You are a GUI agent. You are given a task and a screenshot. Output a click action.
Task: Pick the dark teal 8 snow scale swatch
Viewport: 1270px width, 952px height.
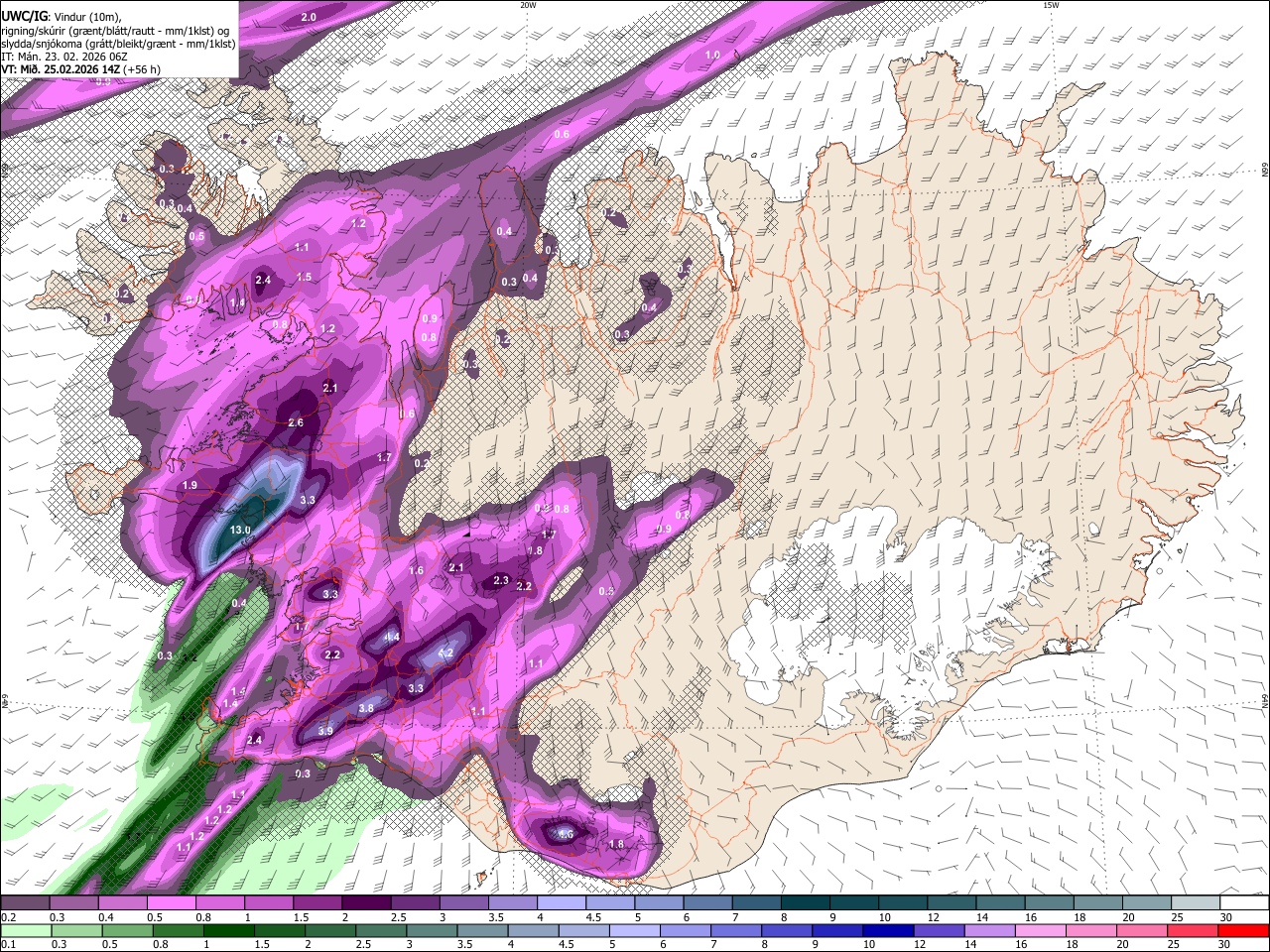806,903
